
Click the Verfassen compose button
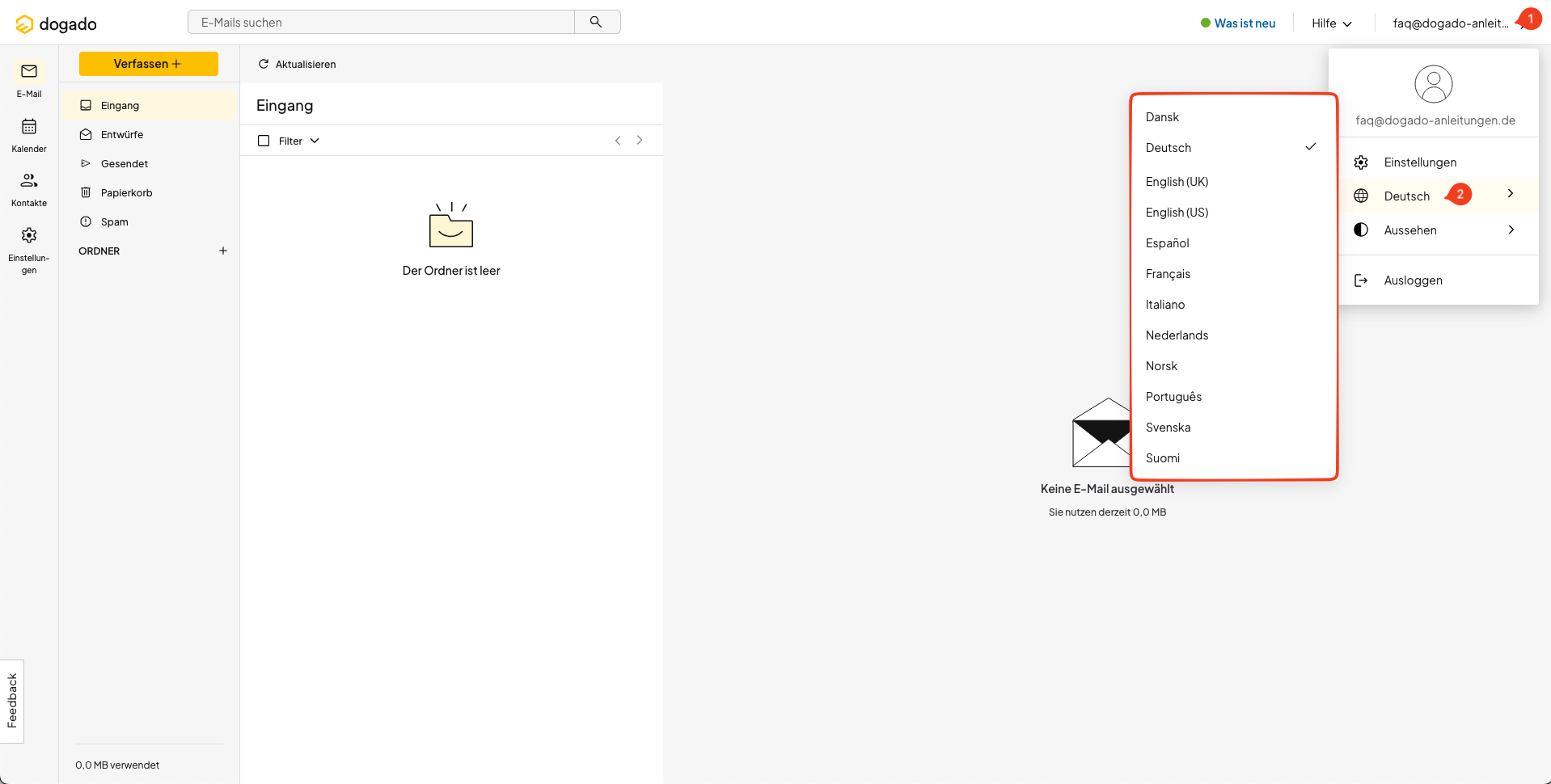point(149,64)
